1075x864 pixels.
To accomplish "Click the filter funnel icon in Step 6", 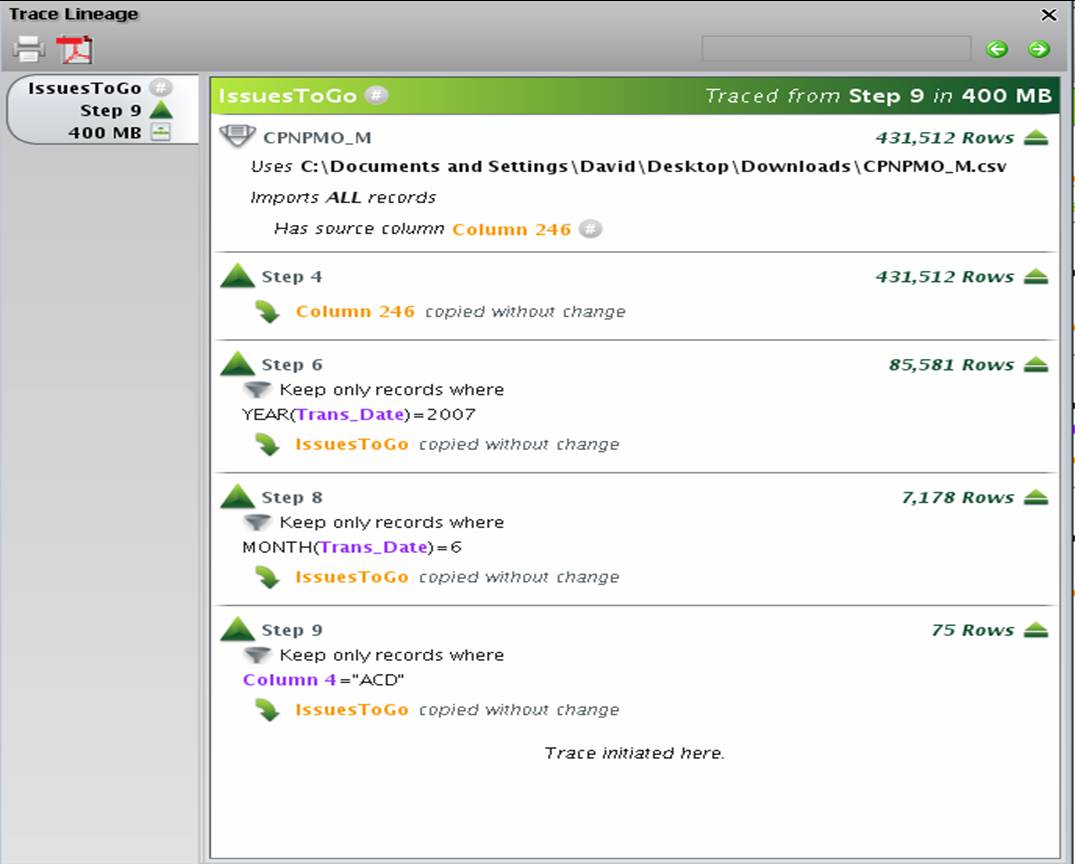I will (x=257, y=389).
